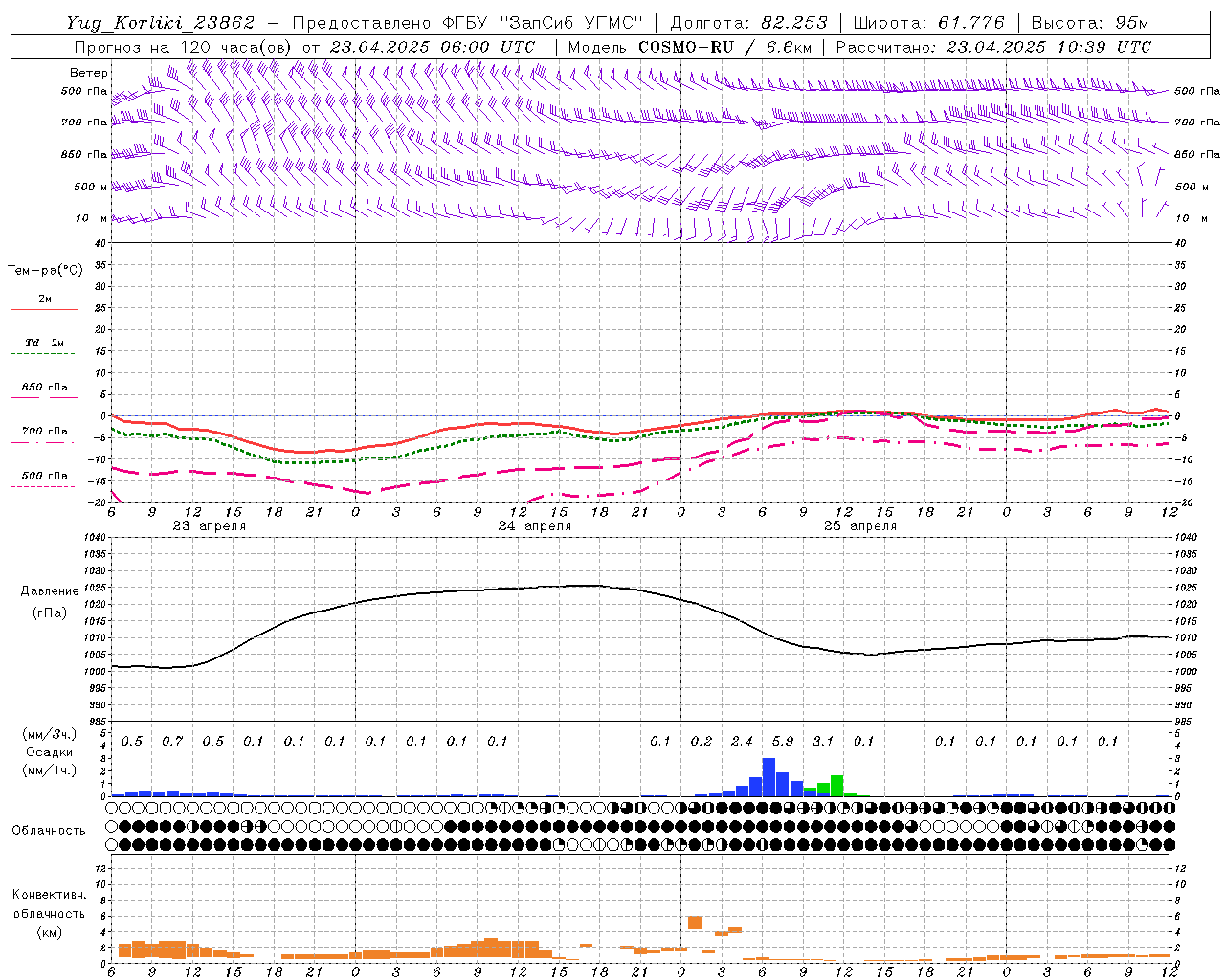The width and height of the screenshot is (1225, 980).
Task: Click the Облачность cloud cover label
Action: [x=49, y=831]
